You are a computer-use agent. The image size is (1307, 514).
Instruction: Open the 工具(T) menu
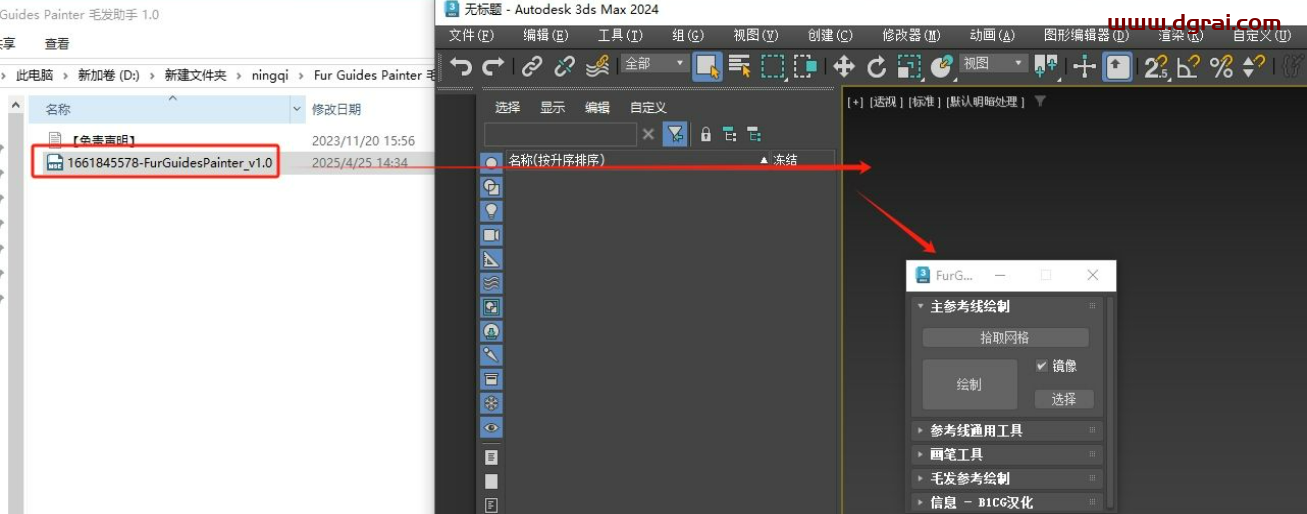620,35
